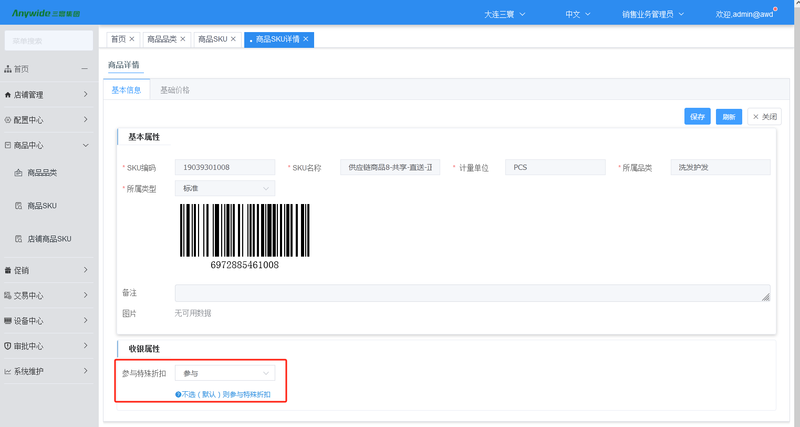Viewport: 800px width, 427px height.
Task: Switch to the 基础价格 tab
Action: click(175, 90)
